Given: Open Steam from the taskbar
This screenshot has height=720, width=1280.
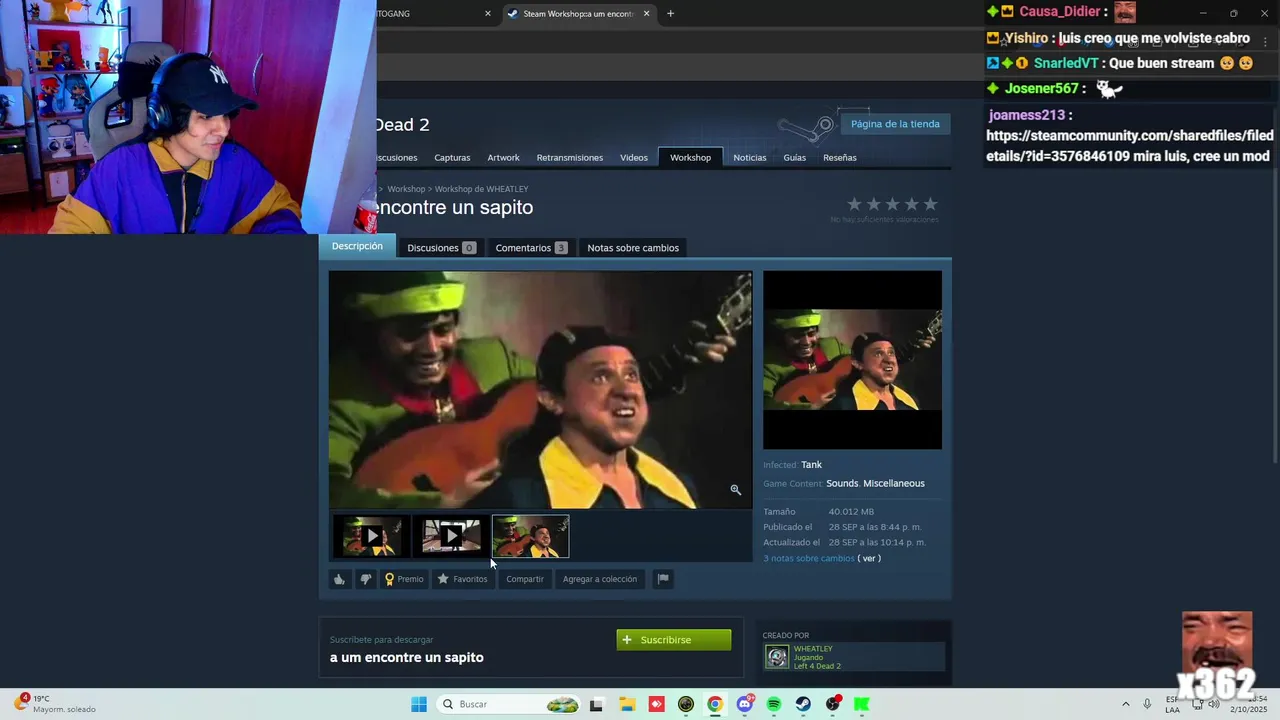Looking at the screenshot, I should 803,704.
